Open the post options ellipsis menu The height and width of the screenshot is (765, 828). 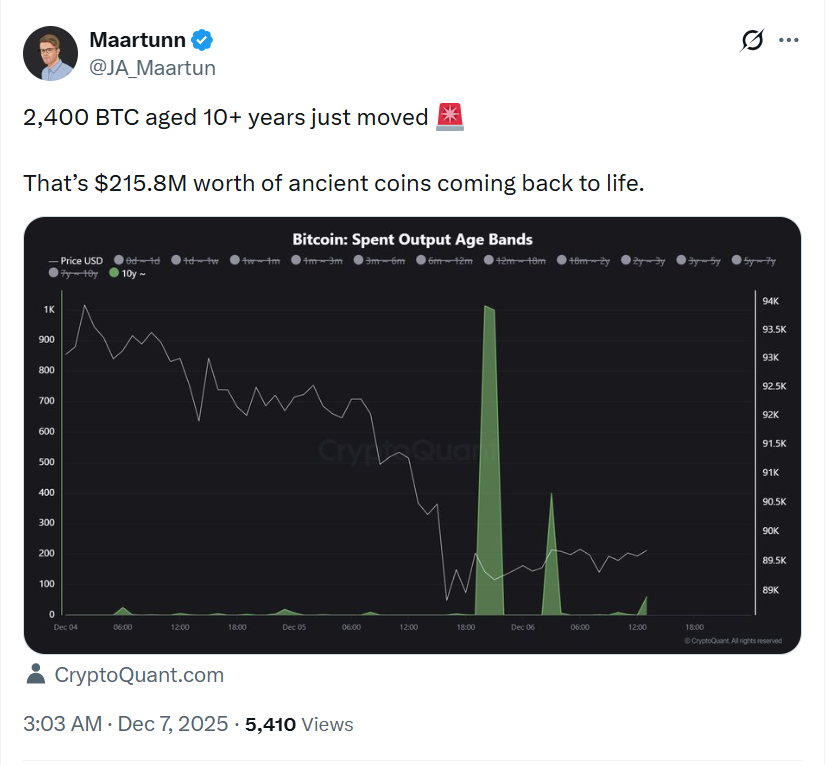[789, 40]
